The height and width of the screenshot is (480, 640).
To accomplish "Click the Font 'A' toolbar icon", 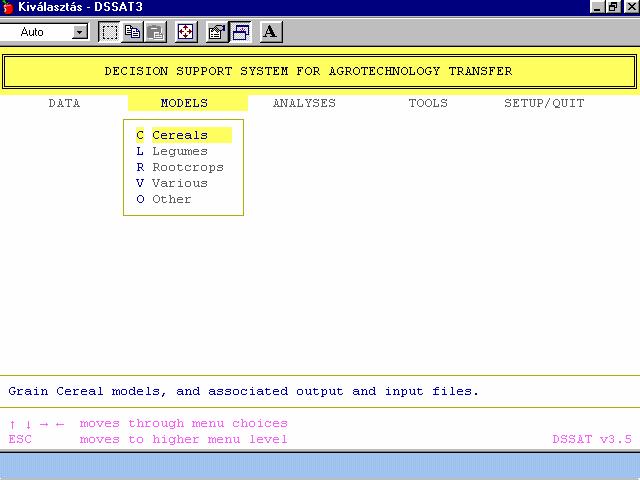I will coord(271,32).
